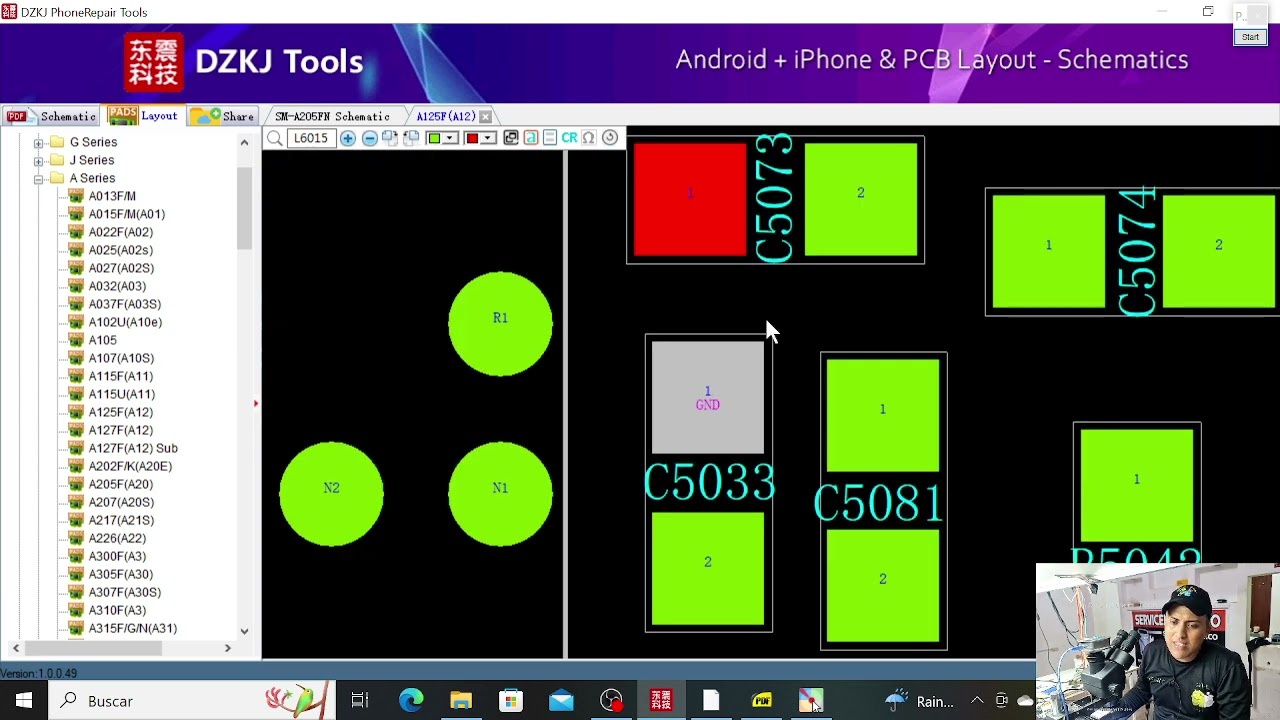Select round test point N1
1280x720 pixels.
[500, 494]
